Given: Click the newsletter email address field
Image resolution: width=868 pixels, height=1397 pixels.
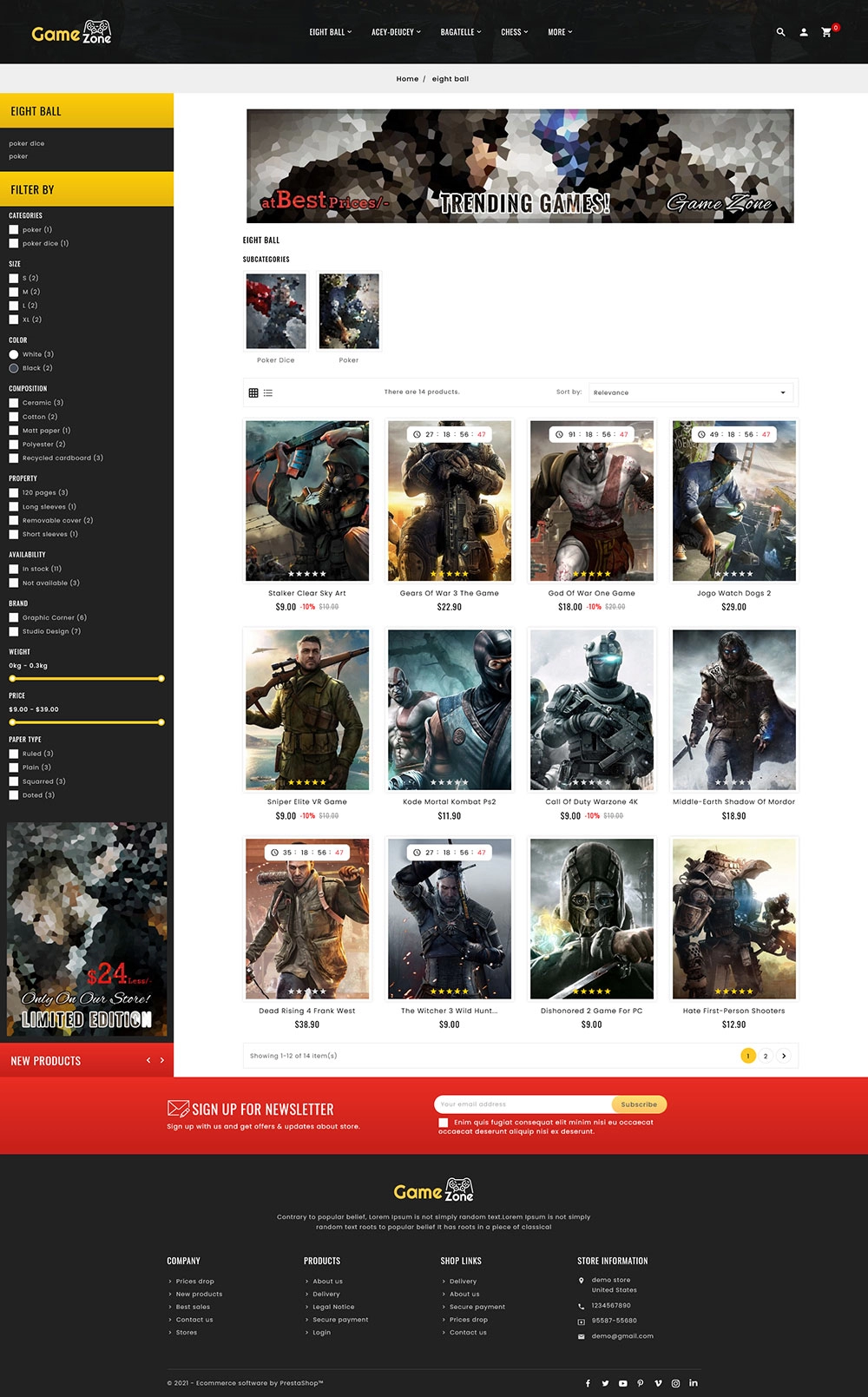Looking at the screenshot, I should 523,1104.
